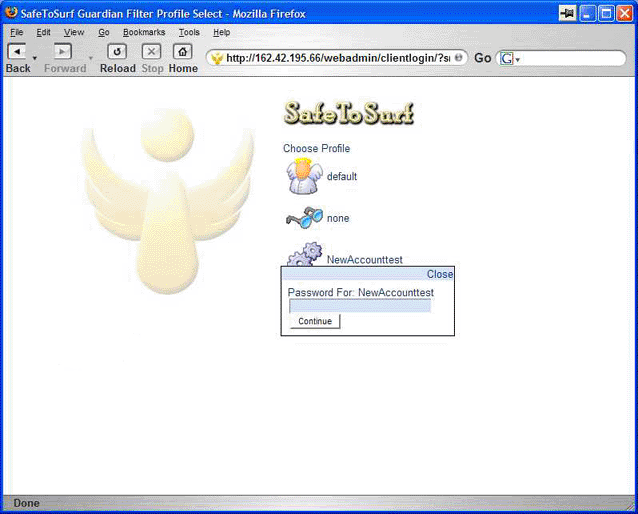Click the Go button beside address bar
The height and width of the screenshot is (514, 638).
[483, 58]
